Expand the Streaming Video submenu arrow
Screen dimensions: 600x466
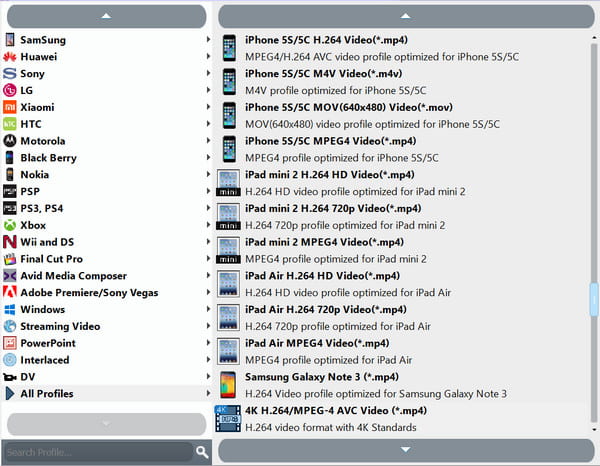point(208,326)
